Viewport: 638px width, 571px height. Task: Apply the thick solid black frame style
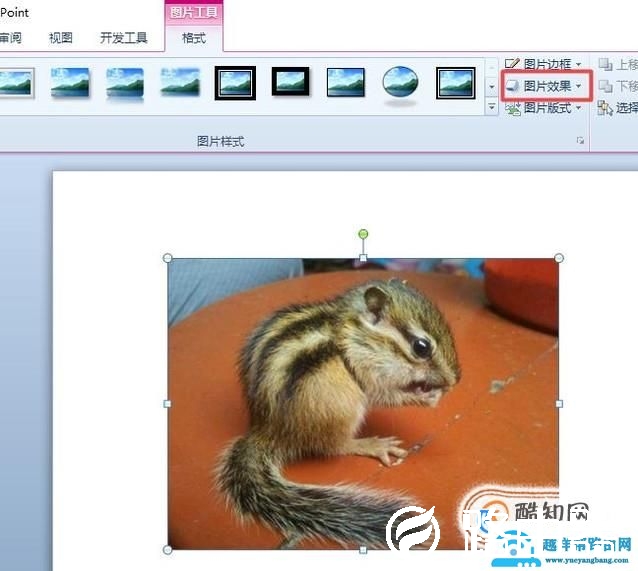click(x=291, y=82)
